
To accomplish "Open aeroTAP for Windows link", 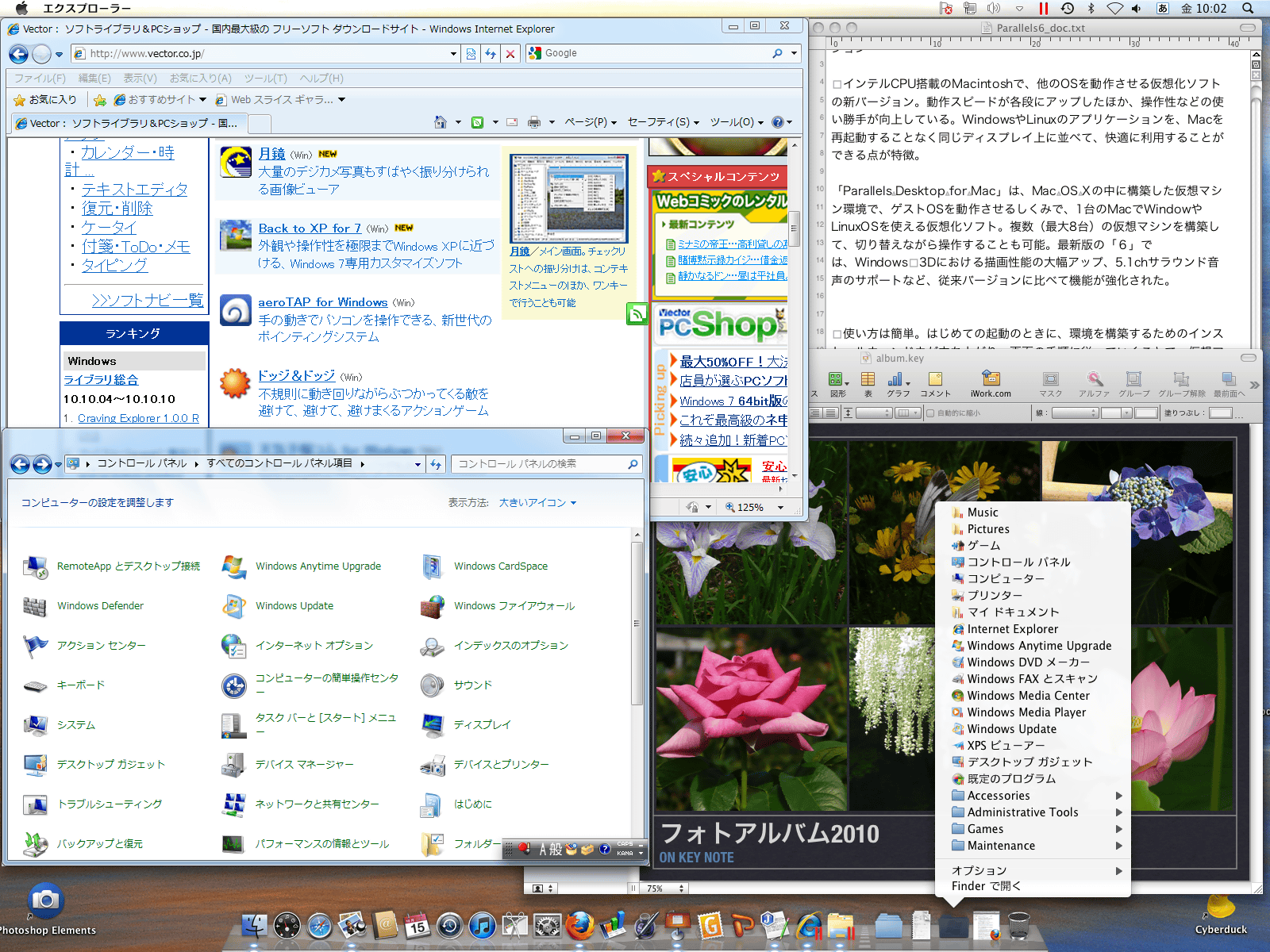I will (x=323, y=302).
